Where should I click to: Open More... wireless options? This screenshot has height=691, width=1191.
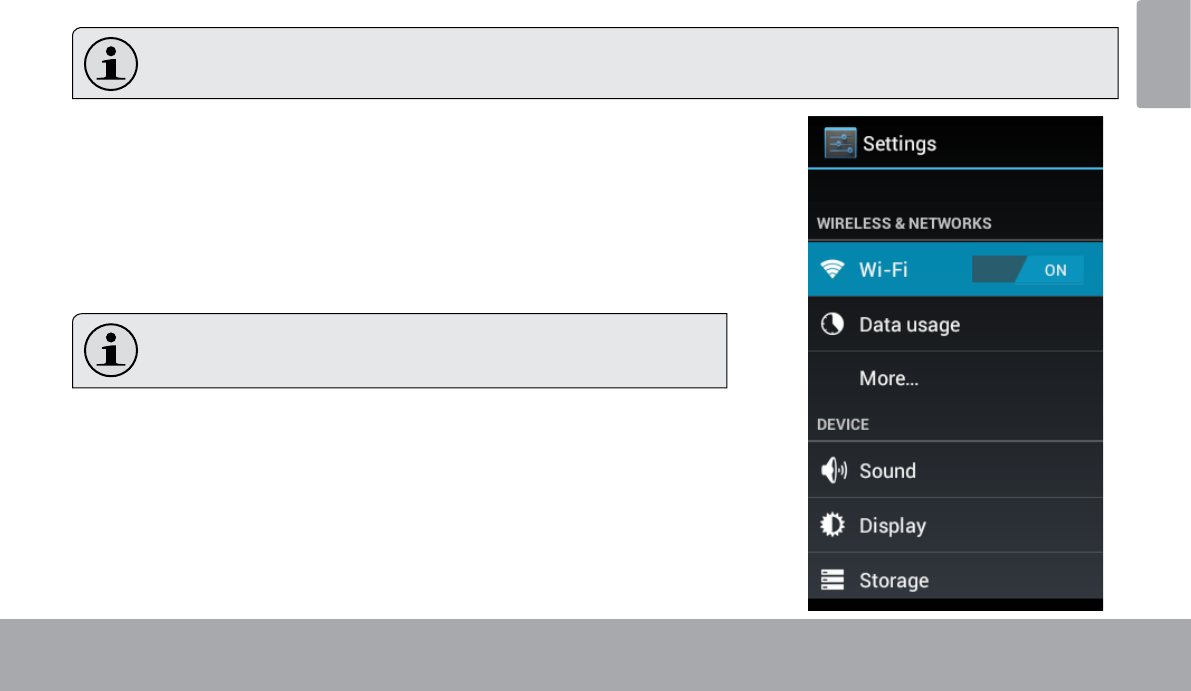coord(955,378)
